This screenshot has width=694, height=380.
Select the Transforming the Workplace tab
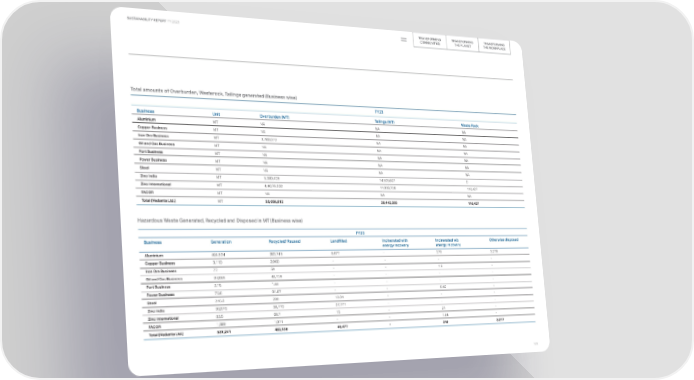tap(494, 46)
